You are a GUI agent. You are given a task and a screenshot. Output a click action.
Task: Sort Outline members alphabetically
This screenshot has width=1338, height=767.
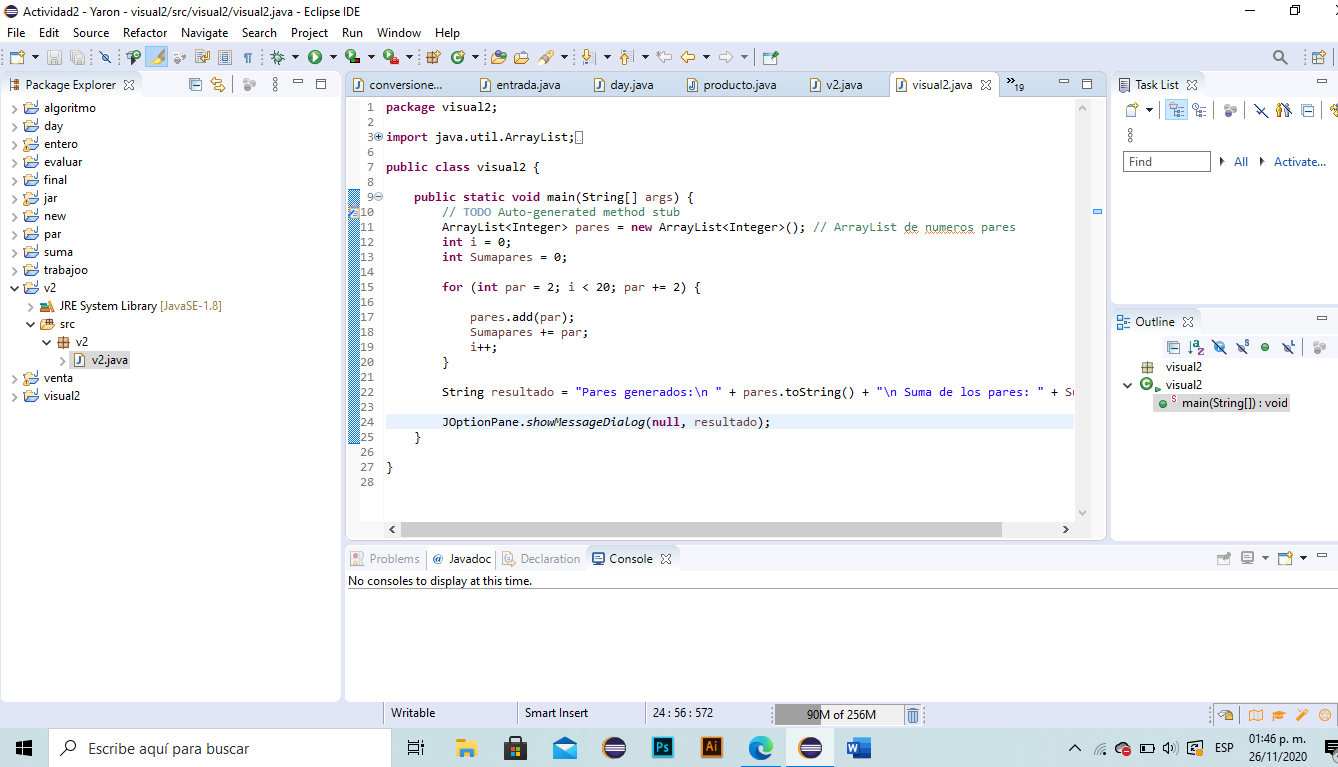[1196, 347]
